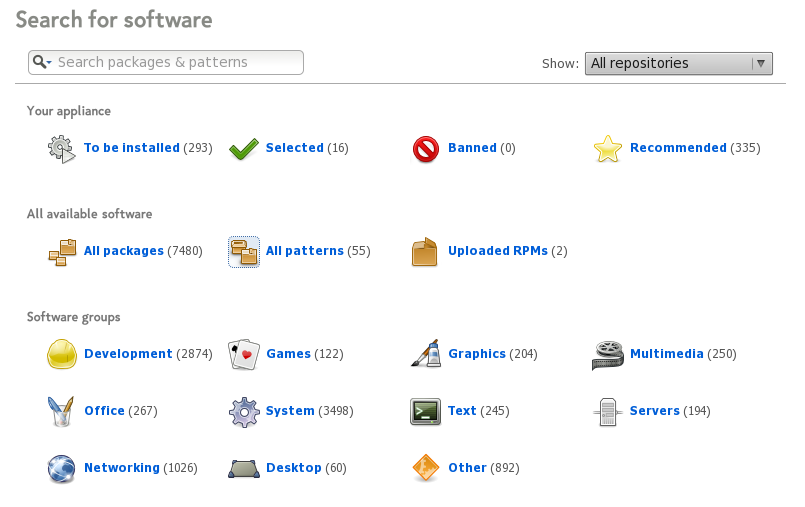
Task: Open the Selected packages link
Action: [295, 148]
